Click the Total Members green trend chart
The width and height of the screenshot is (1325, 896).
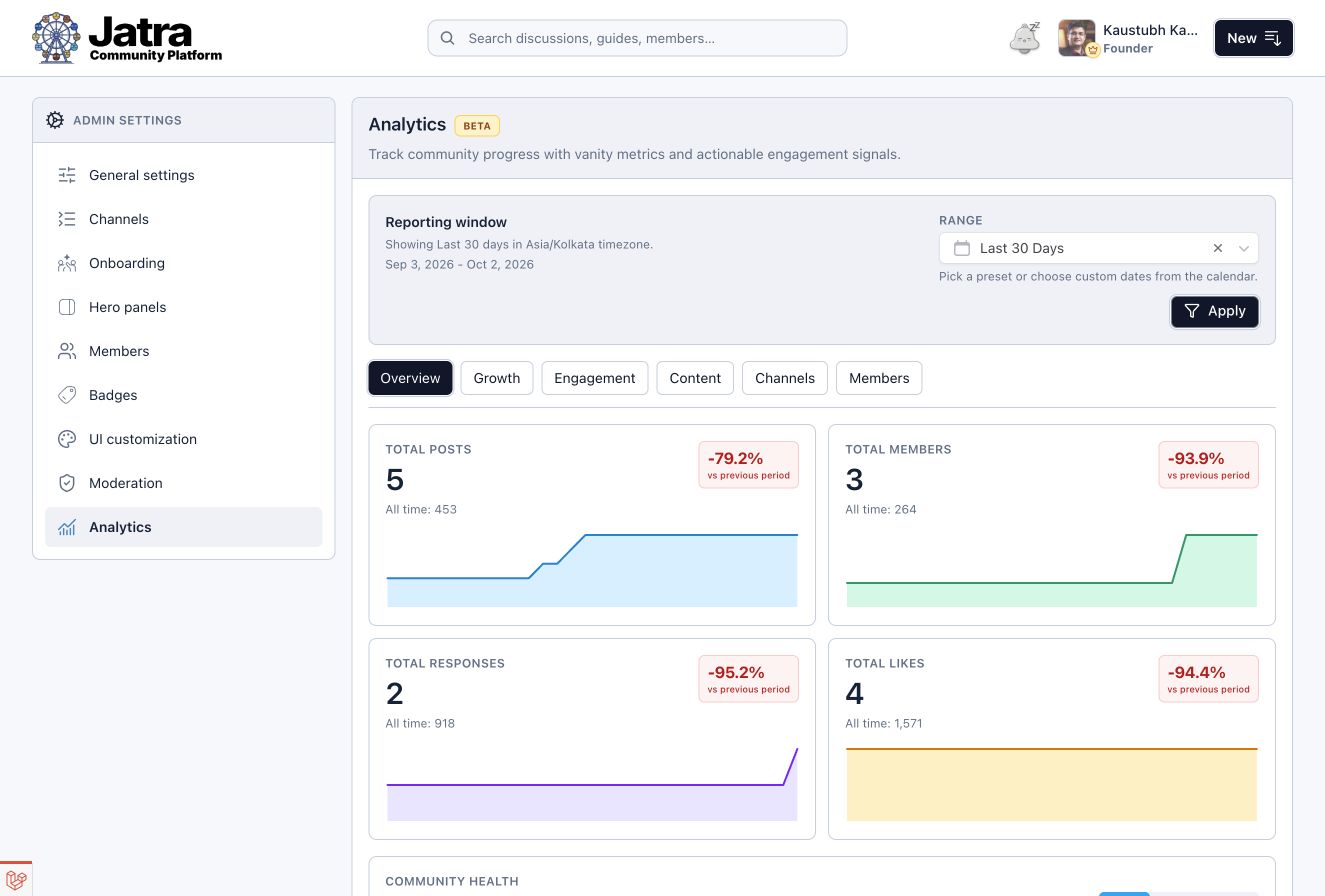click(x=1052, y=570)
